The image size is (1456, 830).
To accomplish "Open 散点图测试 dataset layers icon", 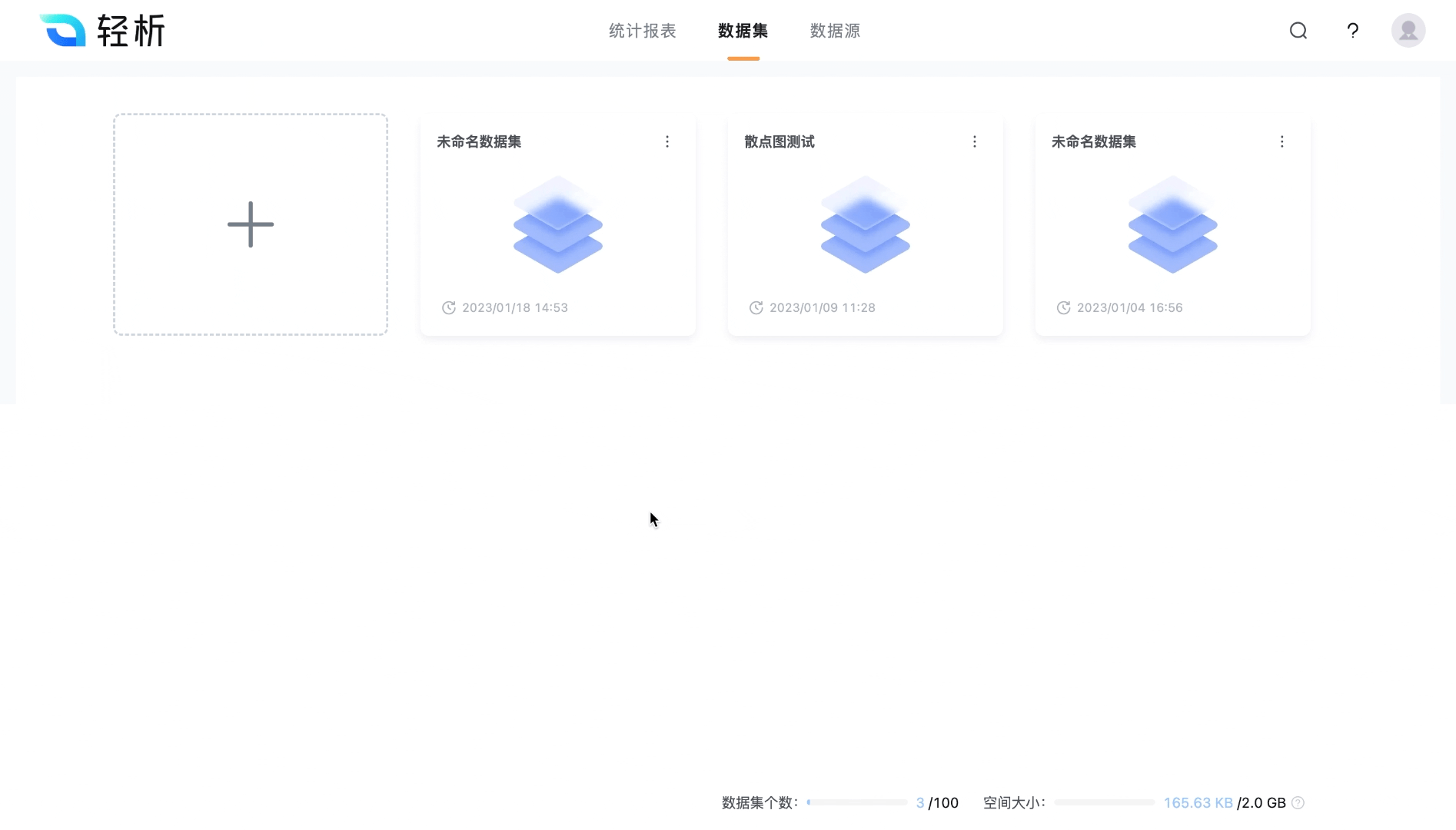I will coord(866,224).
